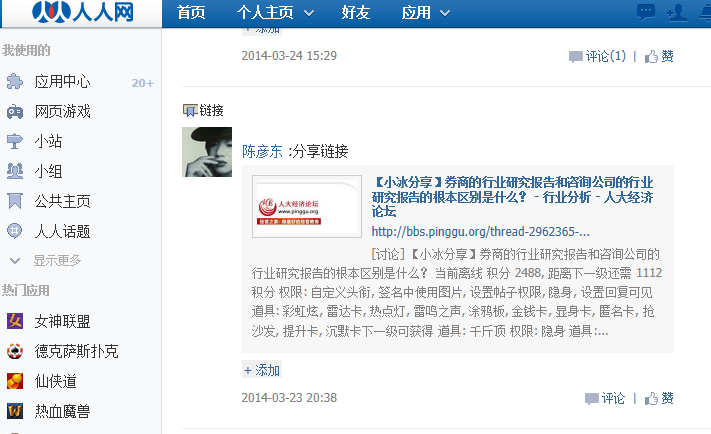Image resolution: width=711 pixels, height=434 pixels.
Task: Open the 小组 group icon
Action: pos(15,171)
